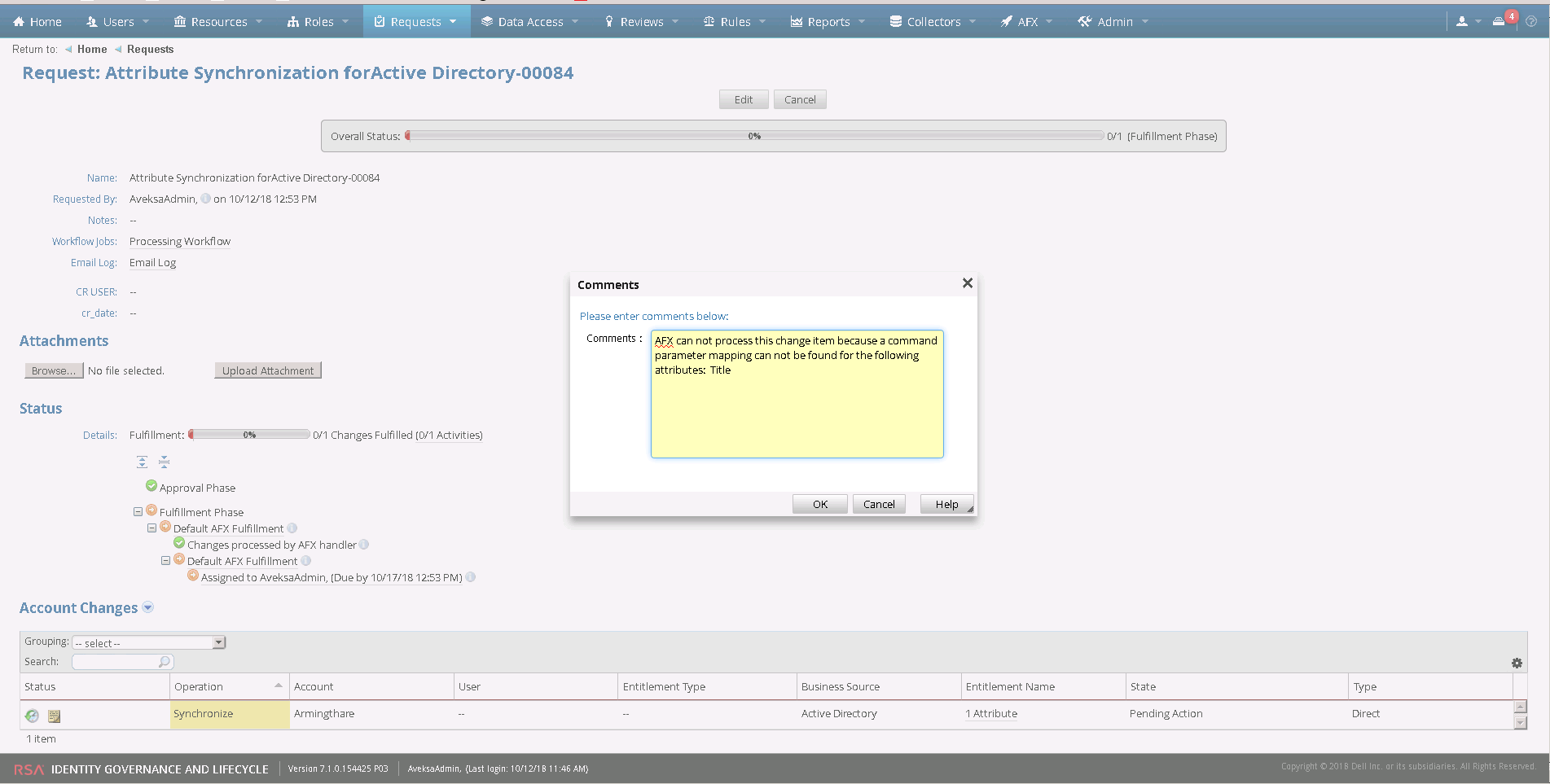Click the history clock icon in the Synchronize row
1550x784 pixels.
(x=31, y=716)
